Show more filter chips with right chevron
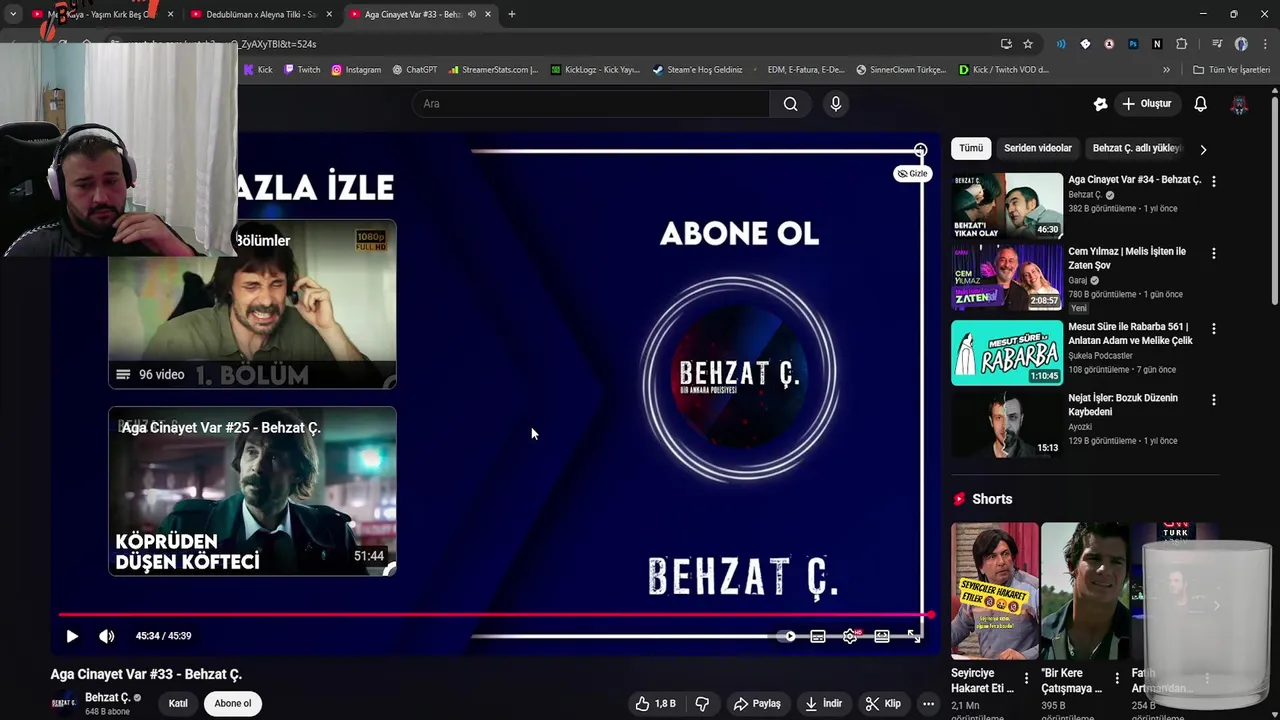Screen dimensions: 1280x720 pos(1203,149)
